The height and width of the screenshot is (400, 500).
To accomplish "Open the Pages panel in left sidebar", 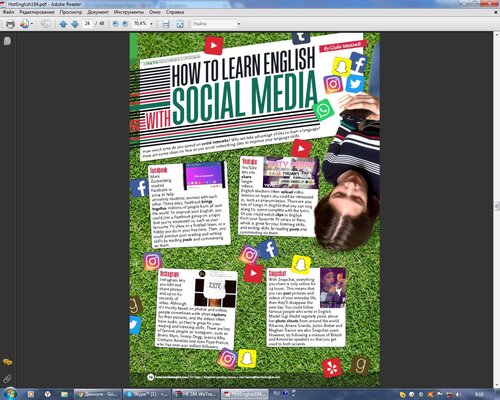I will pos(7,41).
